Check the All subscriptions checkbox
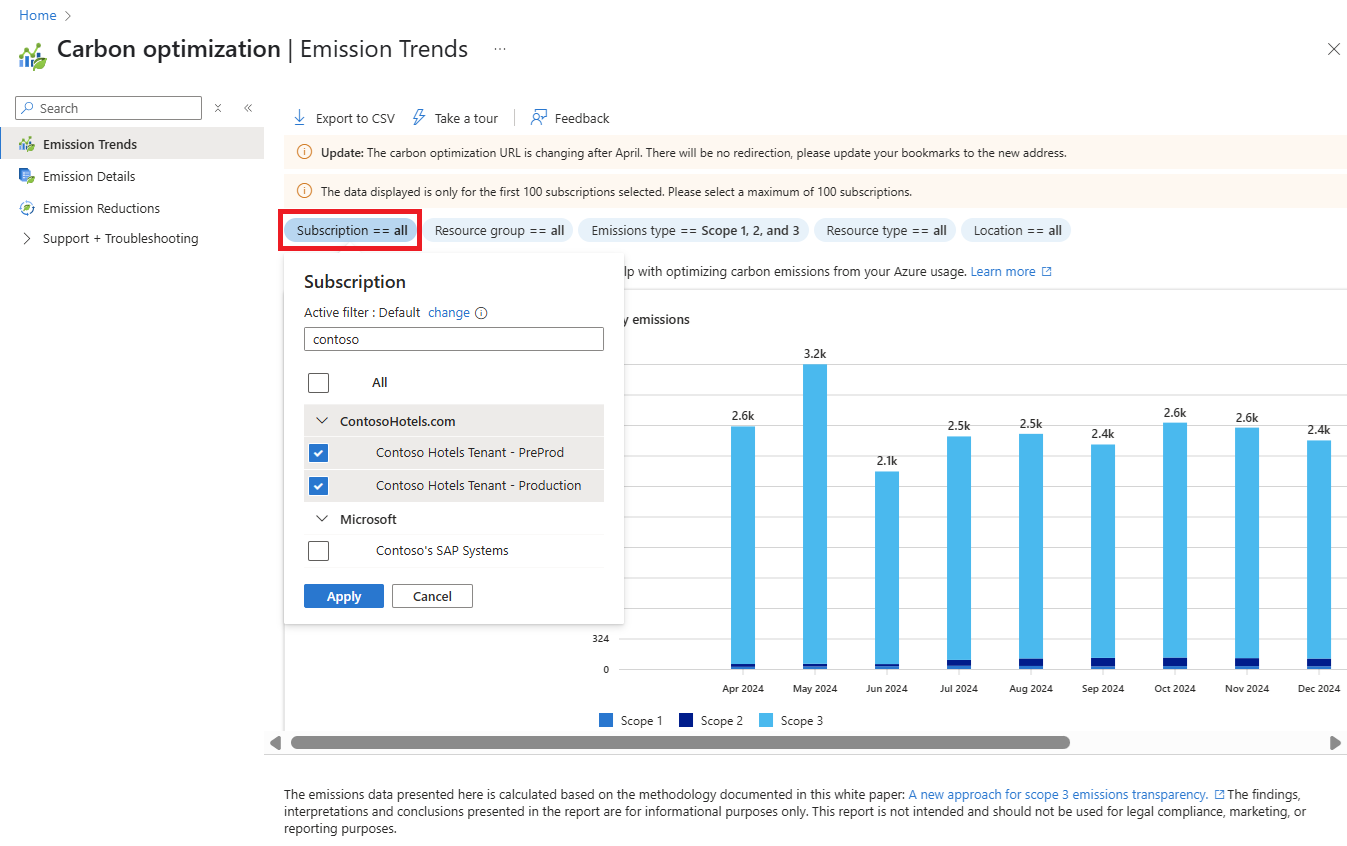Screen dimensions: 1347x846 (x=318, y=383)
